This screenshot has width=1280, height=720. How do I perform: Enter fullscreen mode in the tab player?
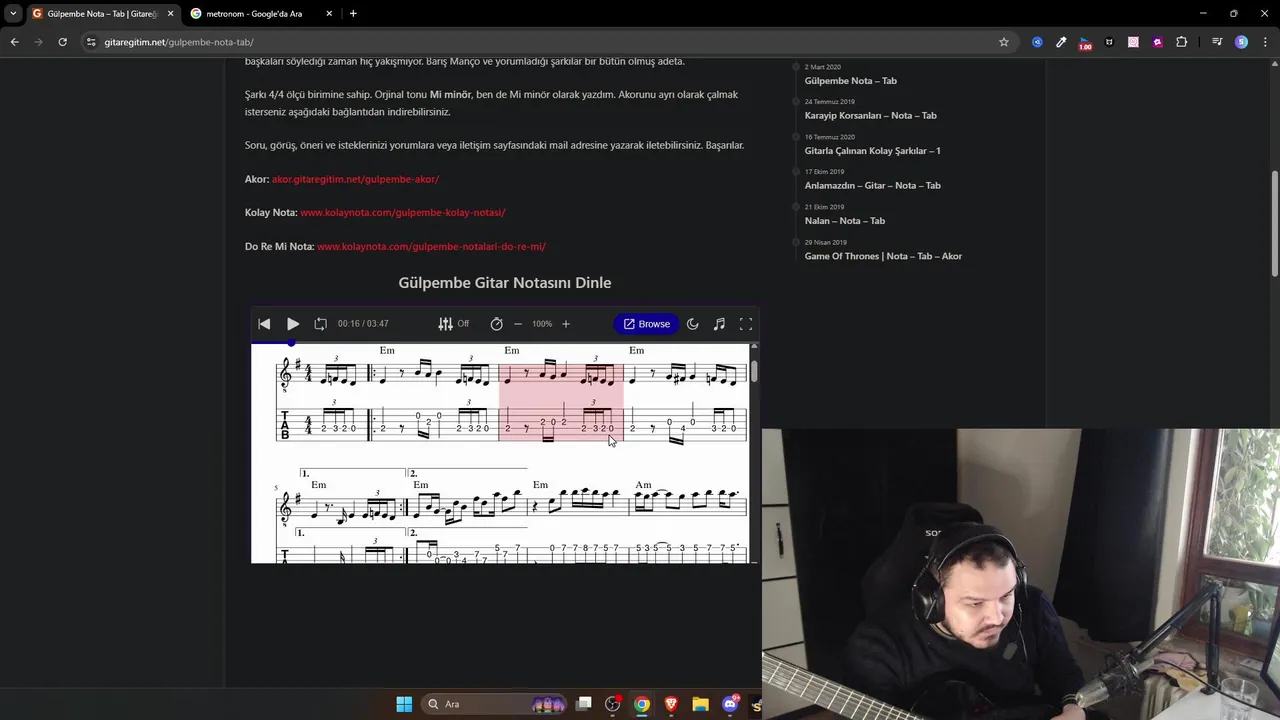click(746, 324)
